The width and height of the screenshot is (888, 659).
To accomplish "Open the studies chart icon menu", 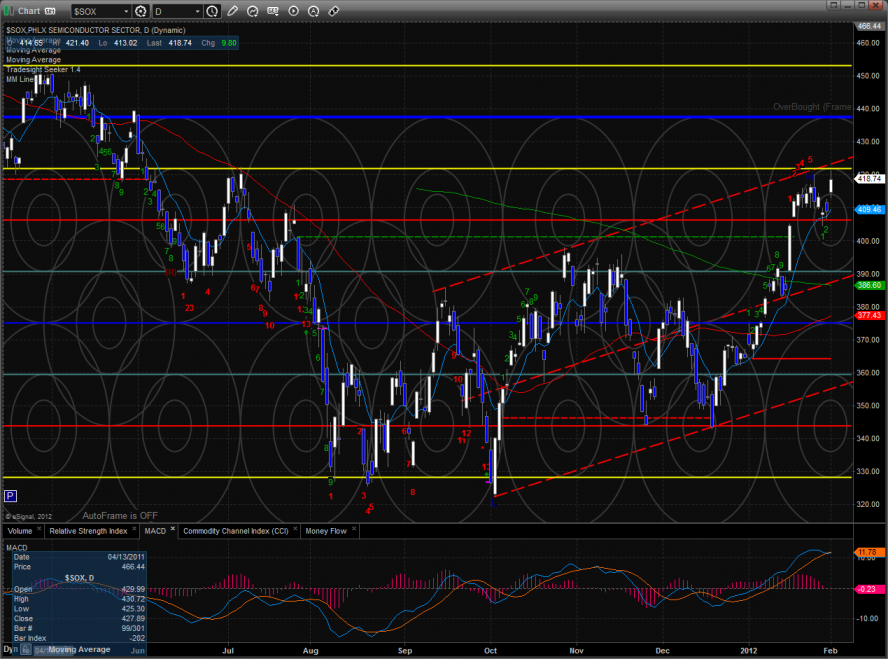I will (253, 11).
